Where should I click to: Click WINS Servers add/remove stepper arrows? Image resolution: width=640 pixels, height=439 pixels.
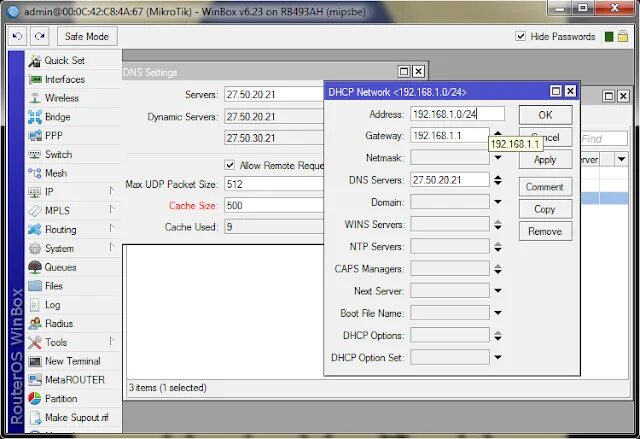(498, 224)
